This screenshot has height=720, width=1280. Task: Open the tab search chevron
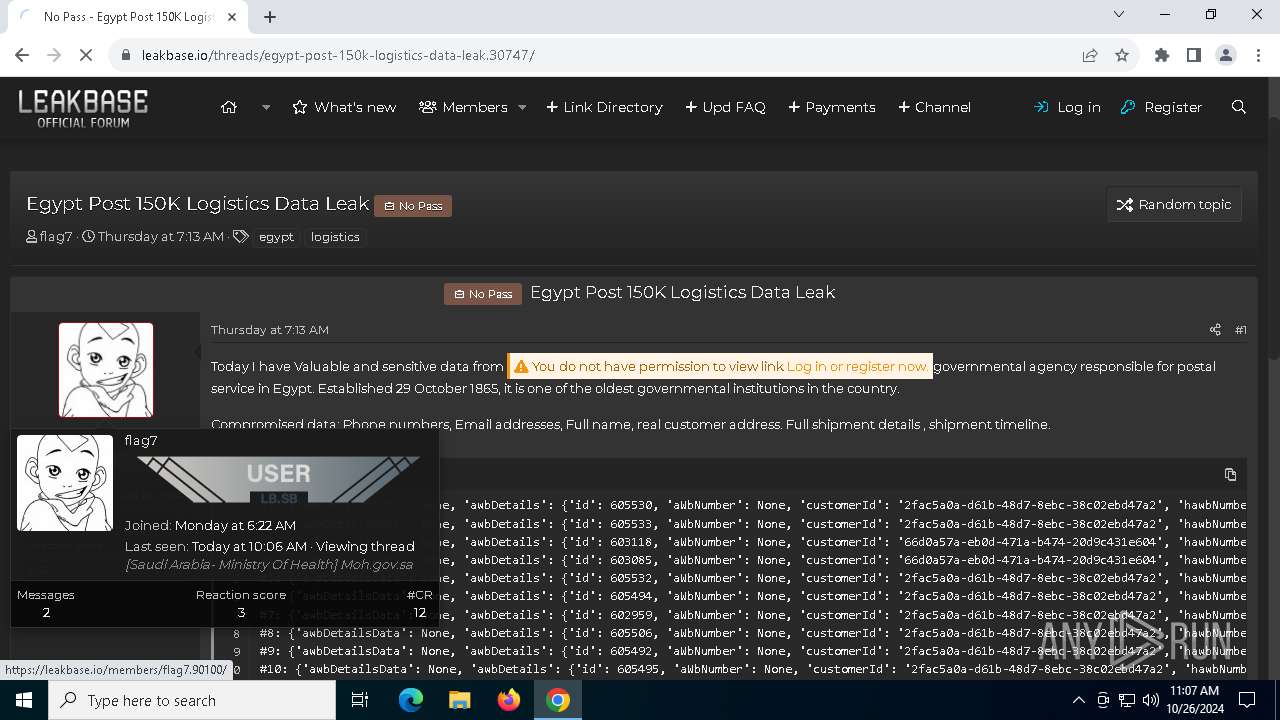pos(1119,14)
